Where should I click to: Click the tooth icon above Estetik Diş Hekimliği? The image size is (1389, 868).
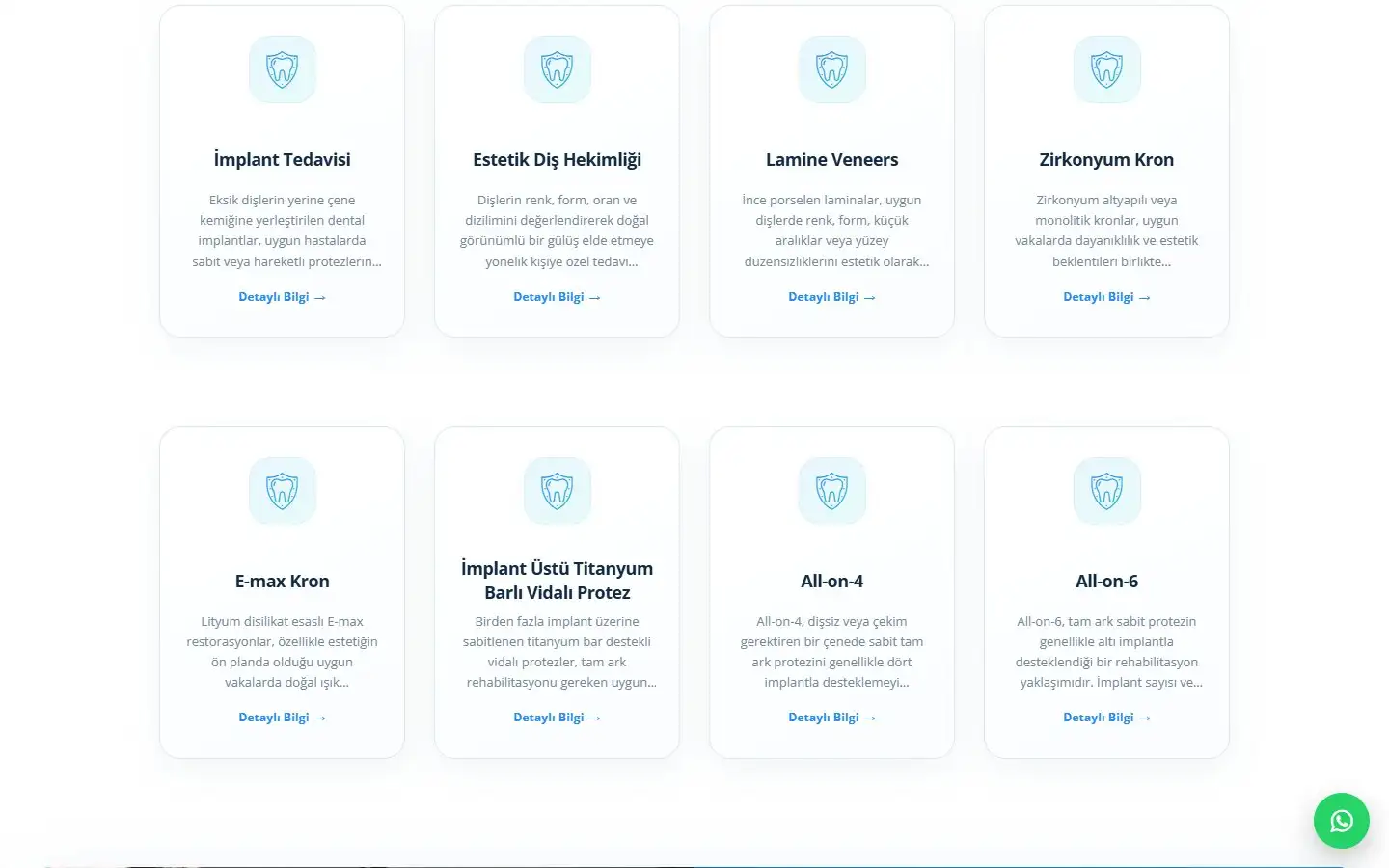pos(558,69)
